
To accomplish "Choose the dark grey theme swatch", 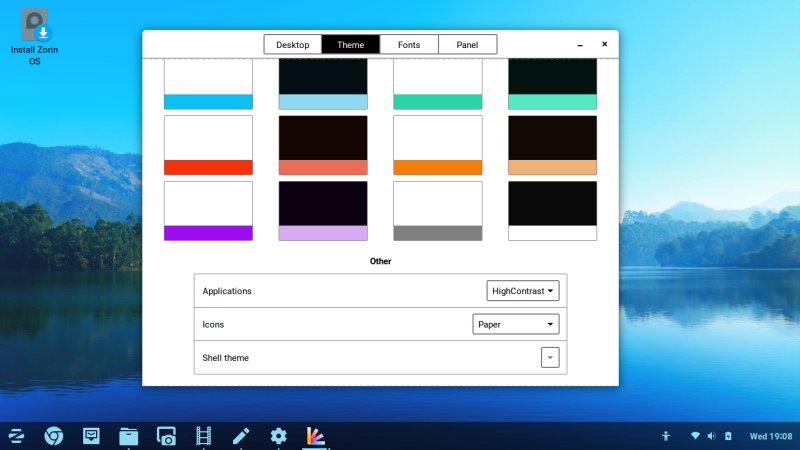I will 553,211.
